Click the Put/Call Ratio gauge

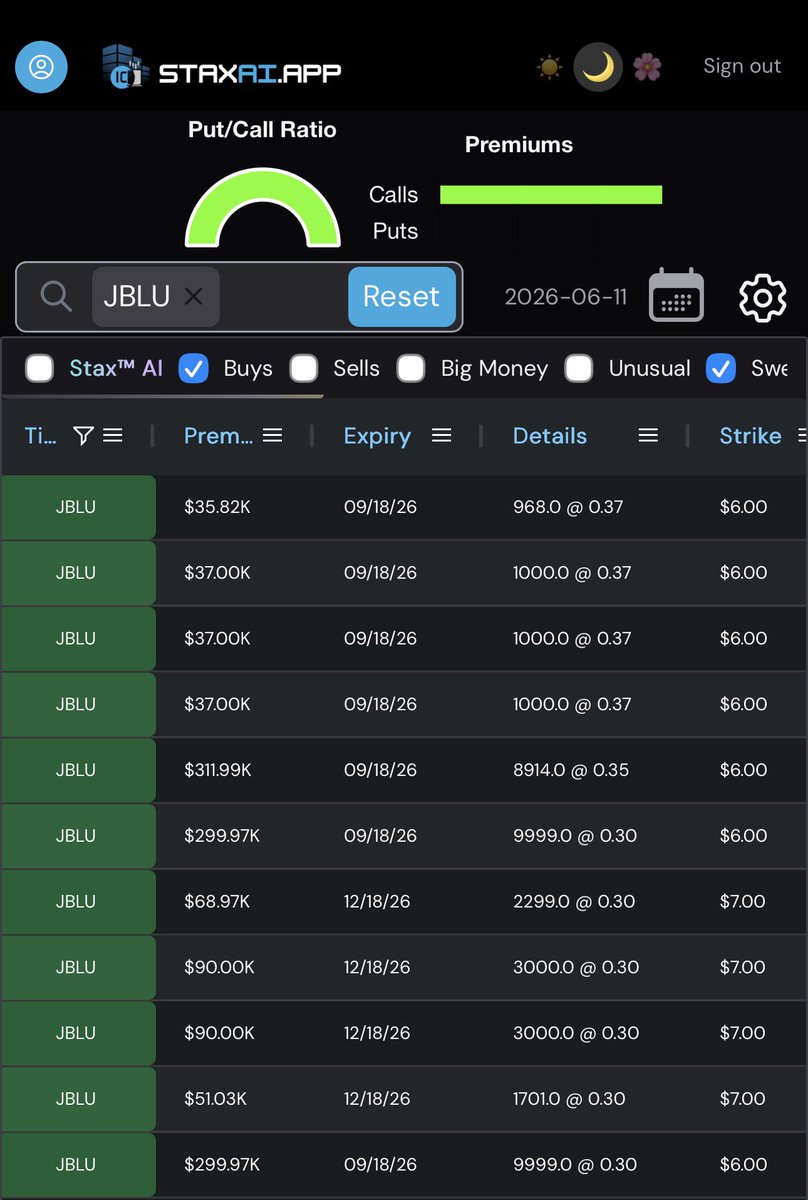tap(263, 208)
